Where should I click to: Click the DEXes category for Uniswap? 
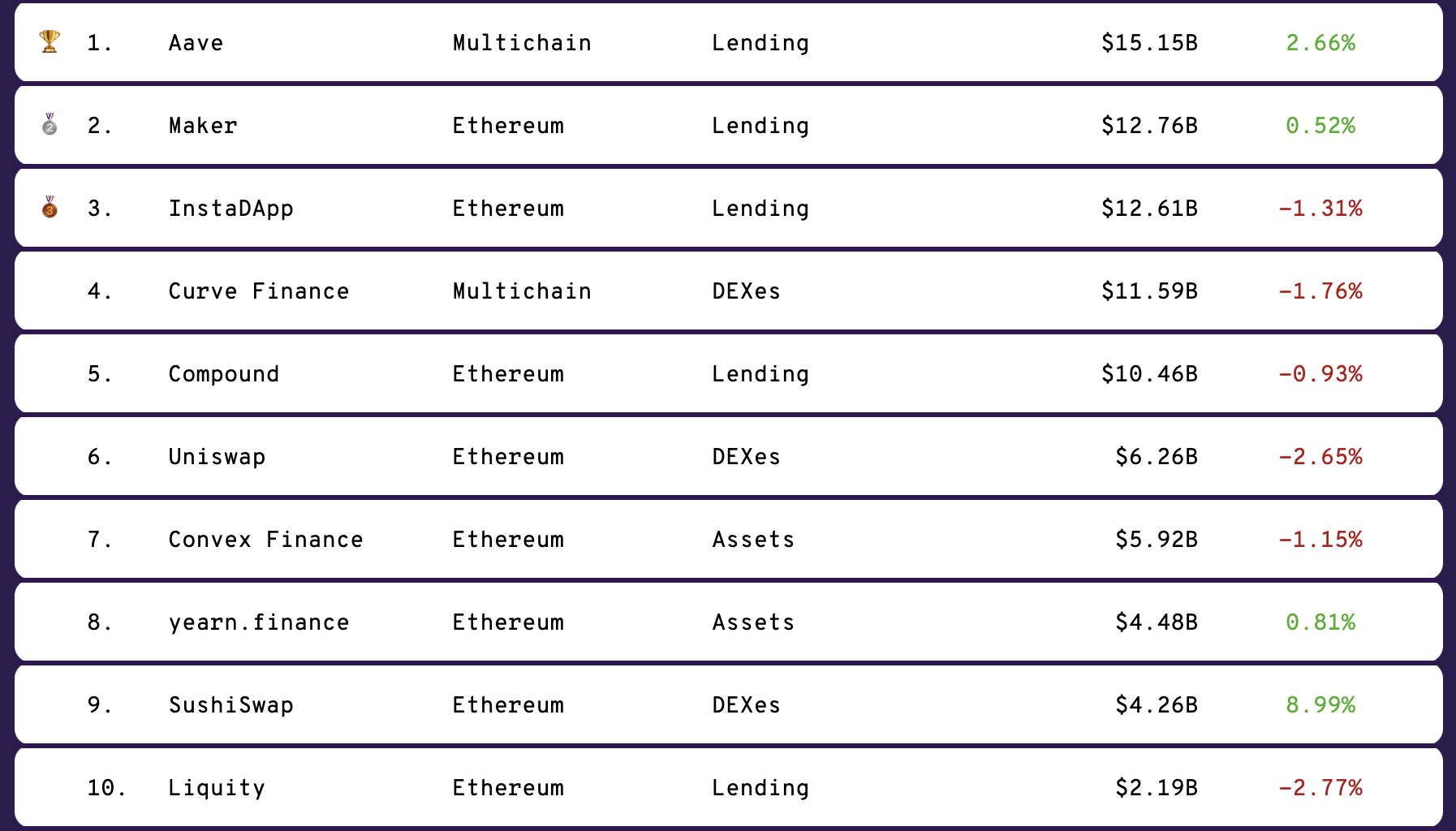pyautogui.click(x=746, y=456)
